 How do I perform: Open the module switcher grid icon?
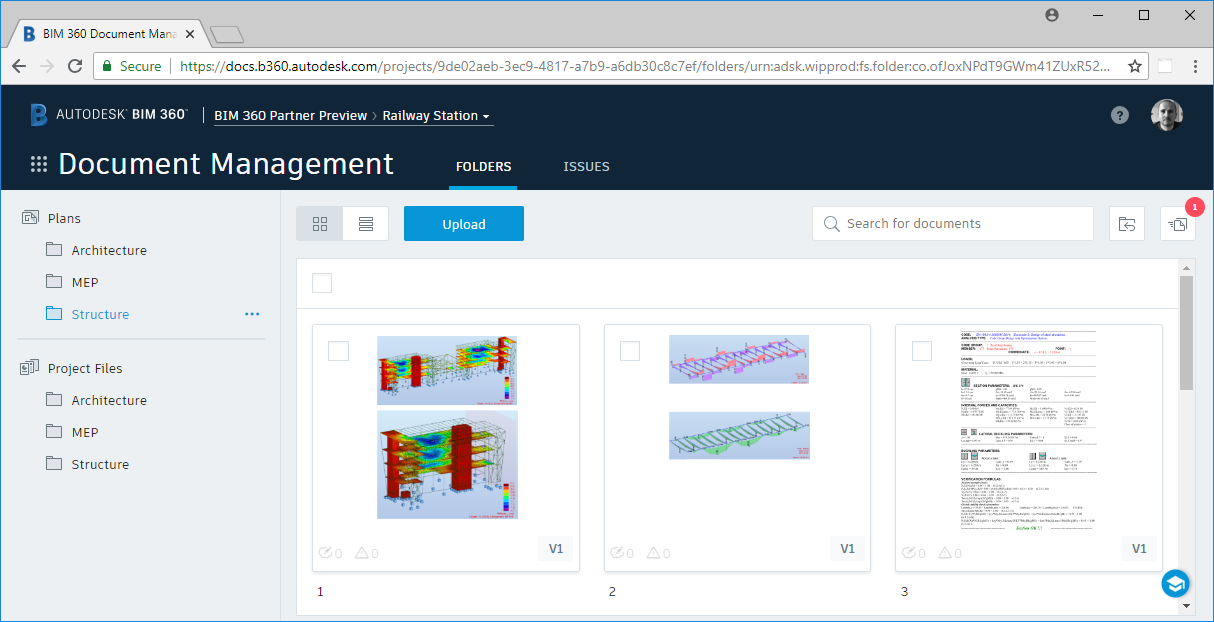click(x=39, y=165)
